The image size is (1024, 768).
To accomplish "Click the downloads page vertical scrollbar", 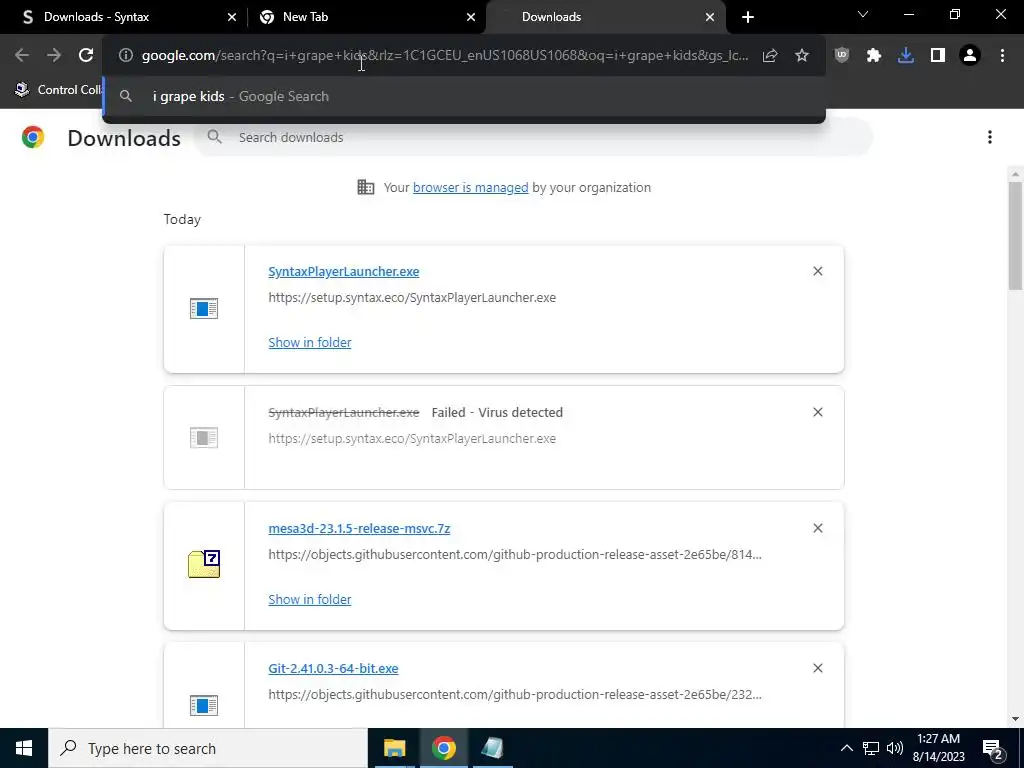I will [x=1015, y=235].
